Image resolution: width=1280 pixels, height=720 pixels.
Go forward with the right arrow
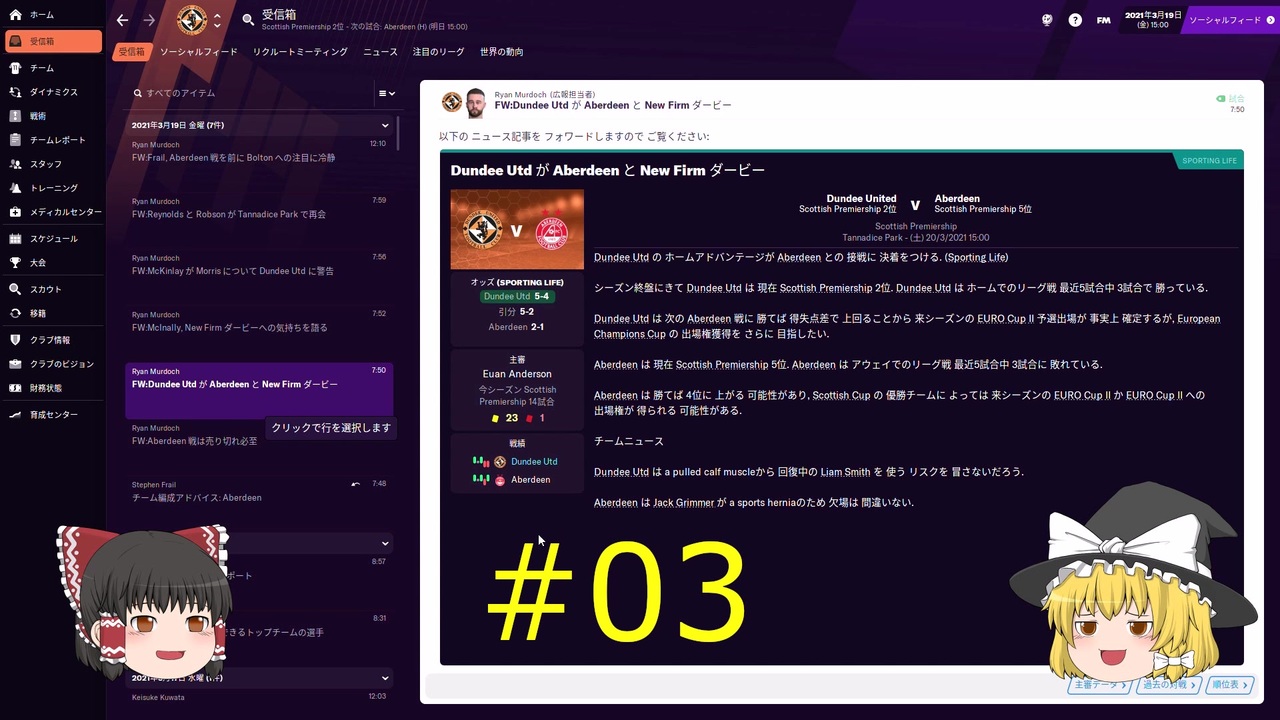149,20
